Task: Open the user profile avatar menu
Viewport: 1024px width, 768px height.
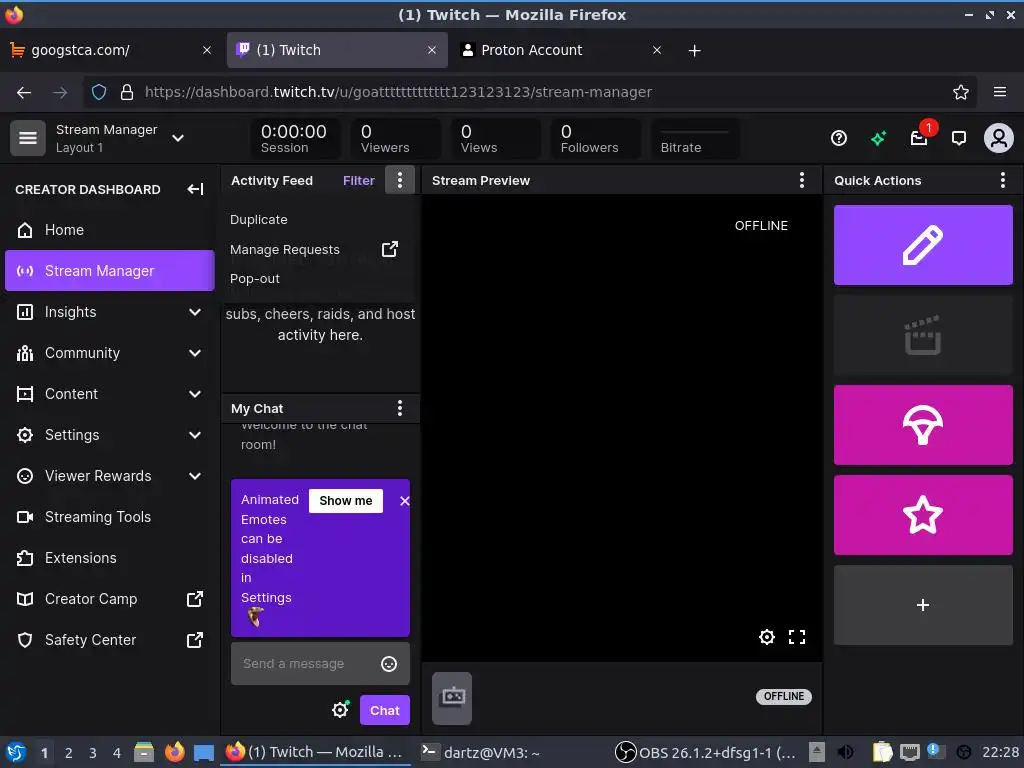Action: click(x=999, y=138)
